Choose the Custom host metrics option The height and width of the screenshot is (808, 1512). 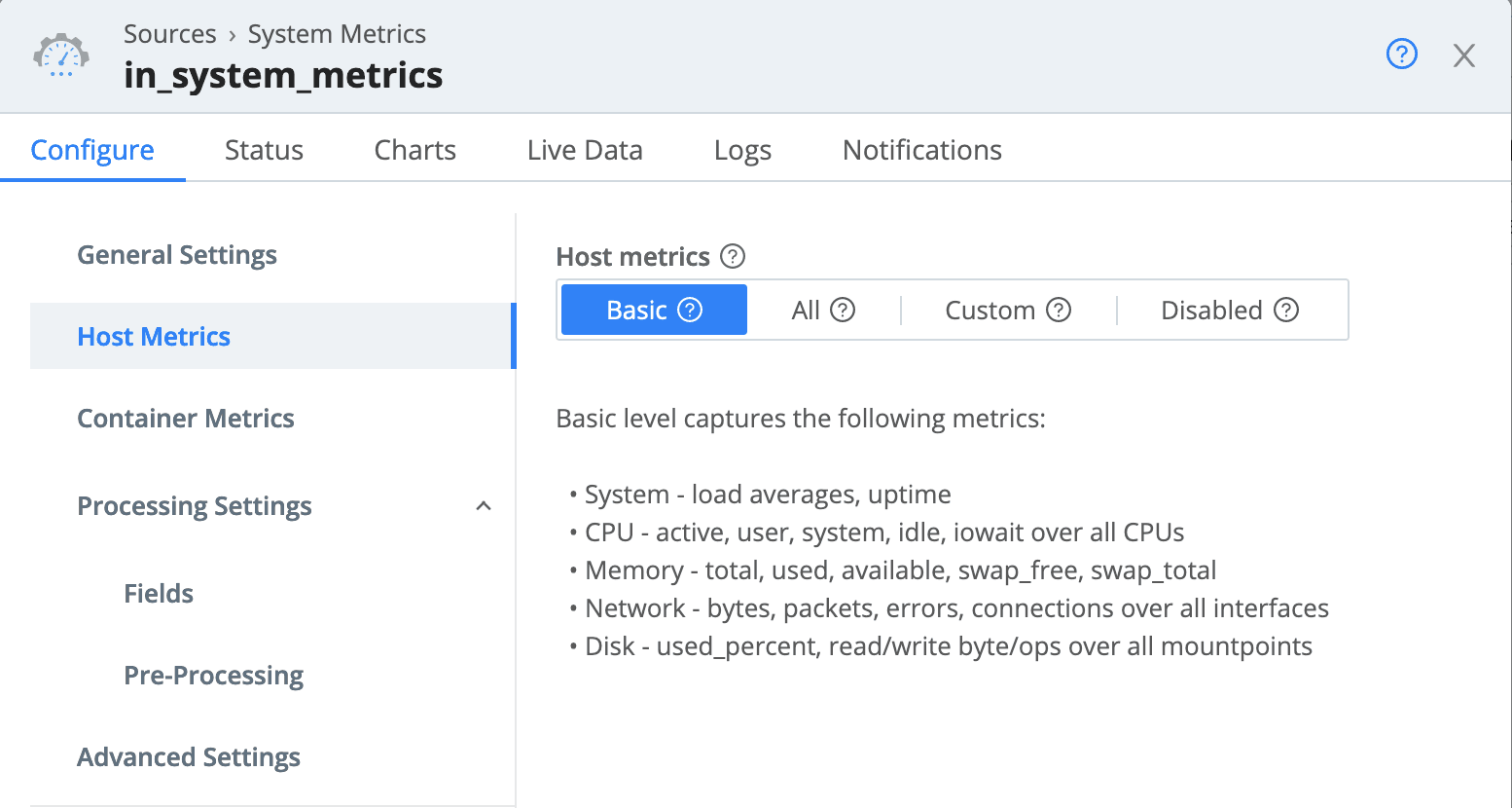click(x=990, y=310)
